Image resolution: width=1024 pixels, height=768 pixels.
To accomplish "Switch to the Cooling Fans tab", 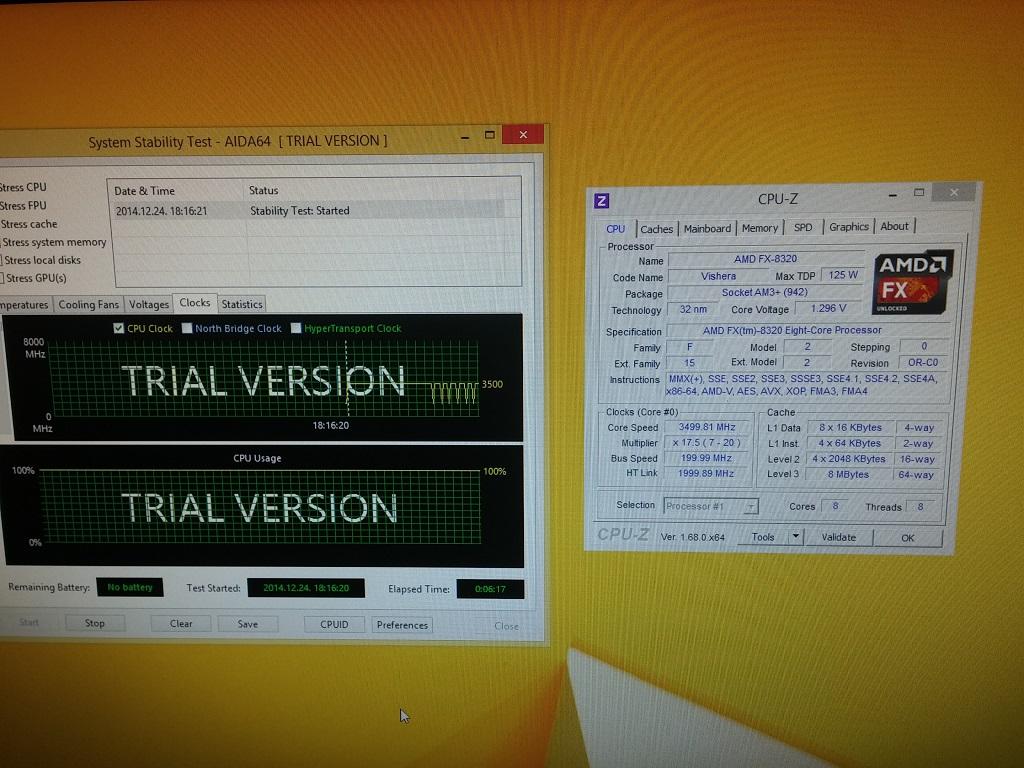I will click(89, 304).
